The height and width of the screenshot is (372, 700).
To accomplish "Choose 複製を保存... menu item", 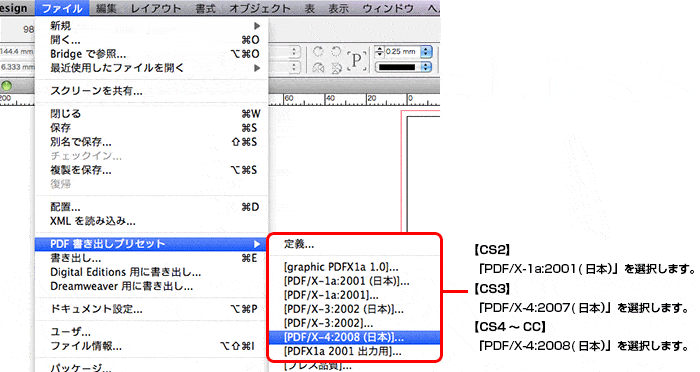I will tap(152, 170).
